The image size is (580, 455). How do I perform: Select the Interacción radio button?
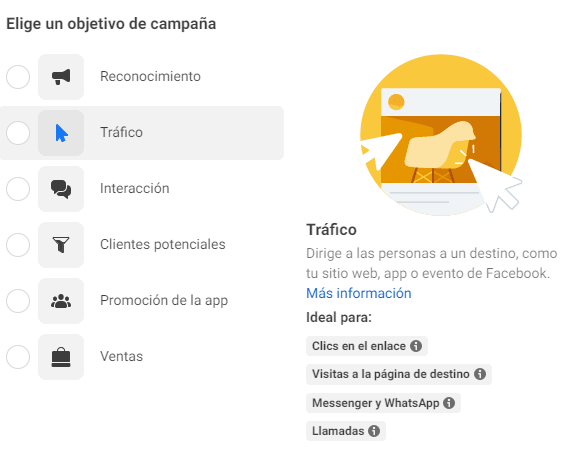pyautogui.click(x=18, y=189)
